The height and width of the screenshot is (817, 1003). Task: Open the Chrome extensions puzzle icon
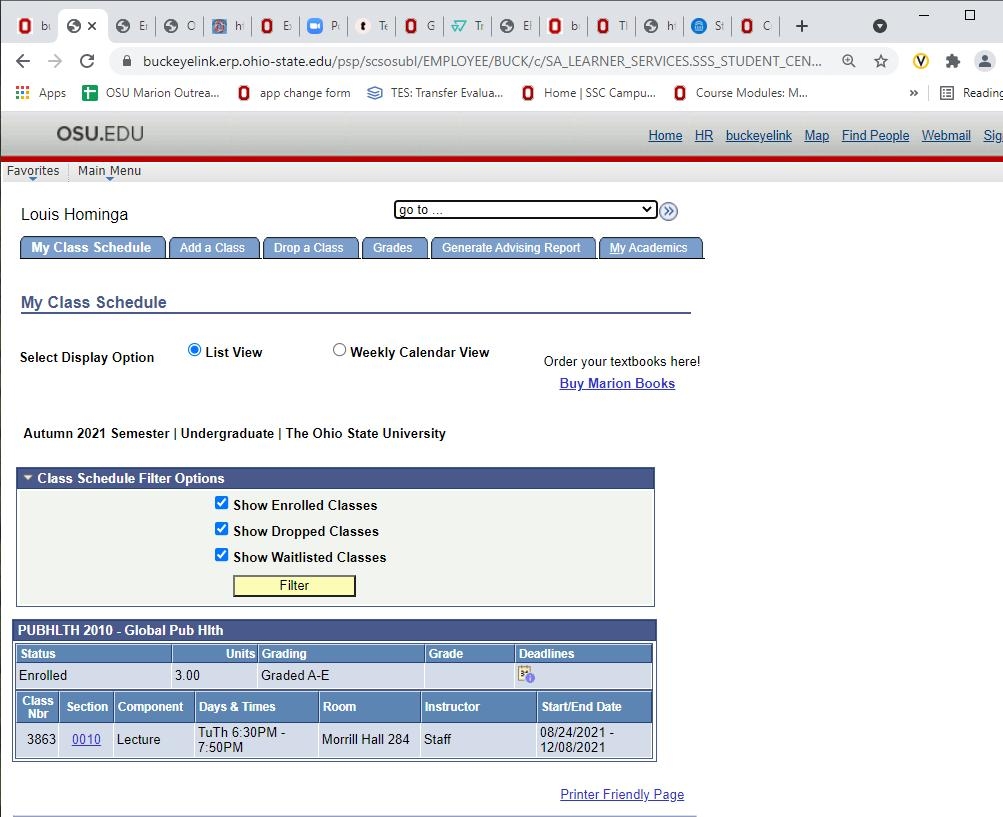pos(953,61)
